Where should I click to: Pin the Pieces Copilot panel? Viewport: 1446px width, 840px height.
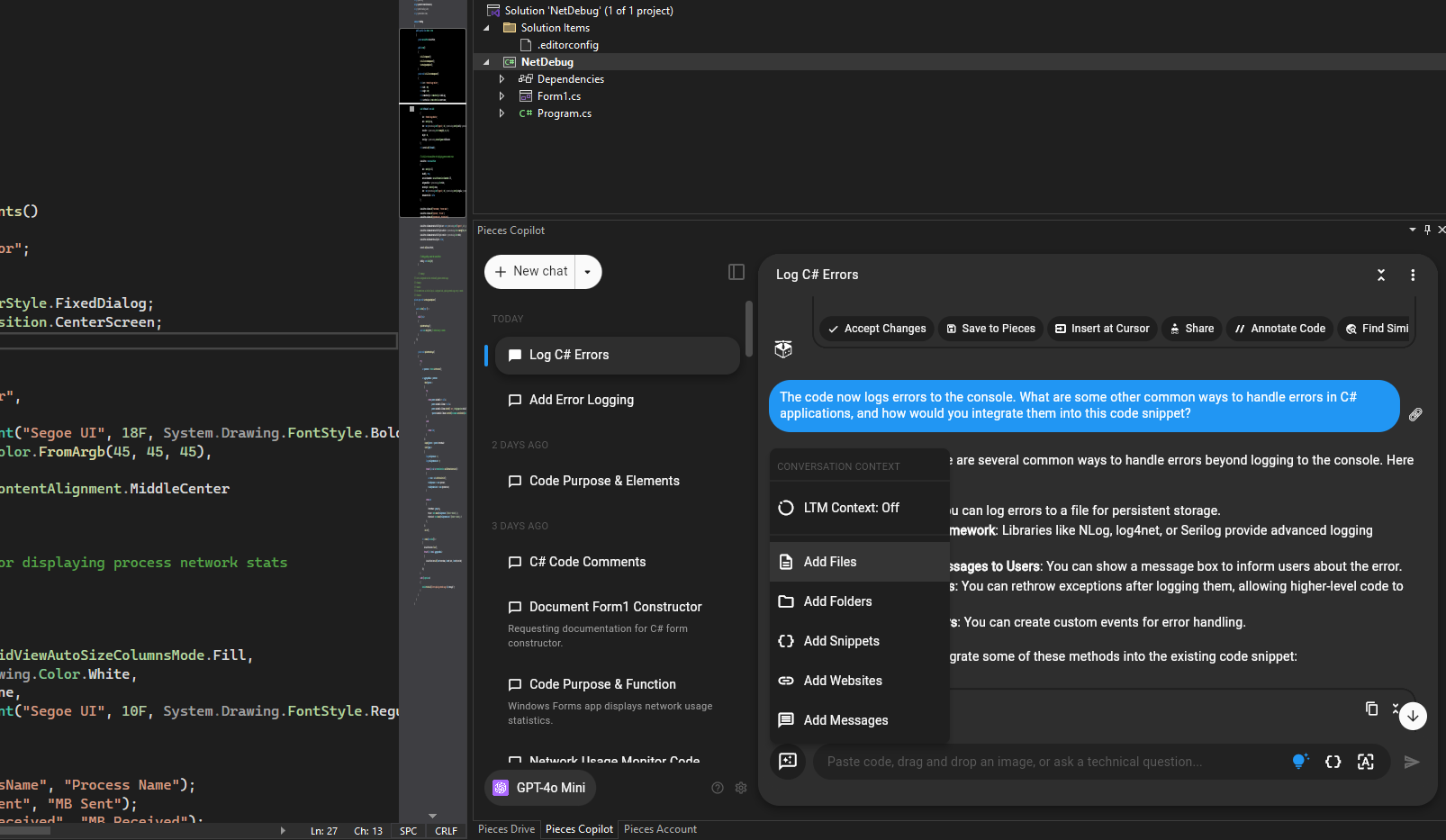[x=1427, y=230]
